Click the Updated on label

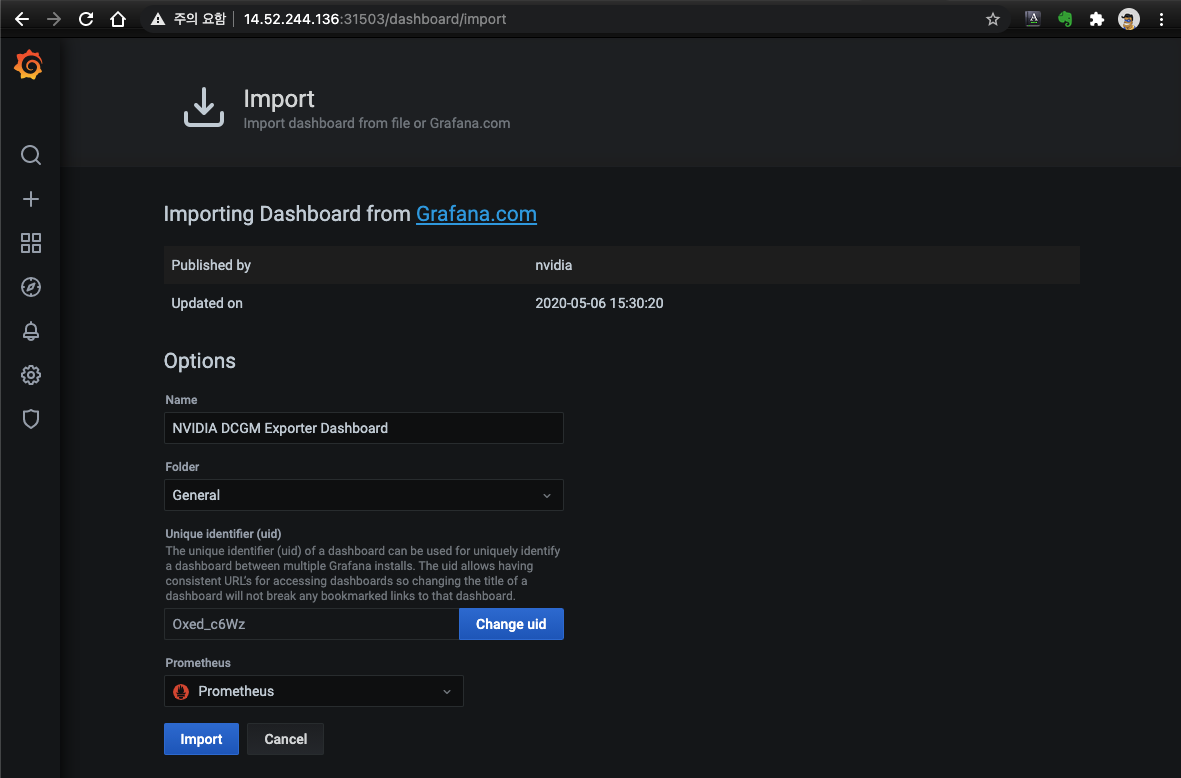coord(206,303)
